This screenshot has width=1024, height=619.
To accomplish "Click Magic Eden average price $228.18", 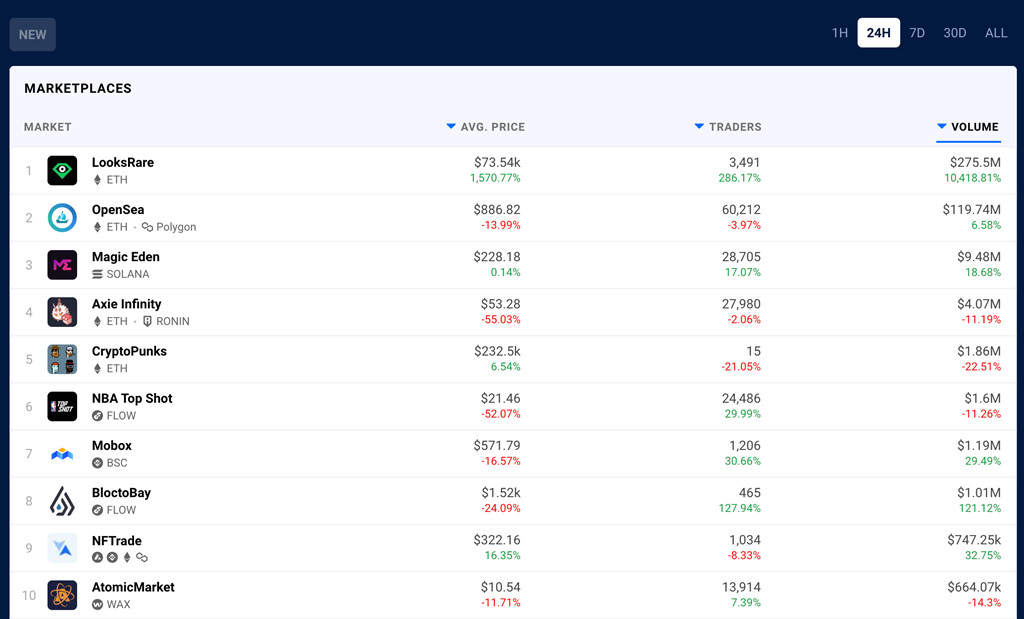I will [497, 257].
